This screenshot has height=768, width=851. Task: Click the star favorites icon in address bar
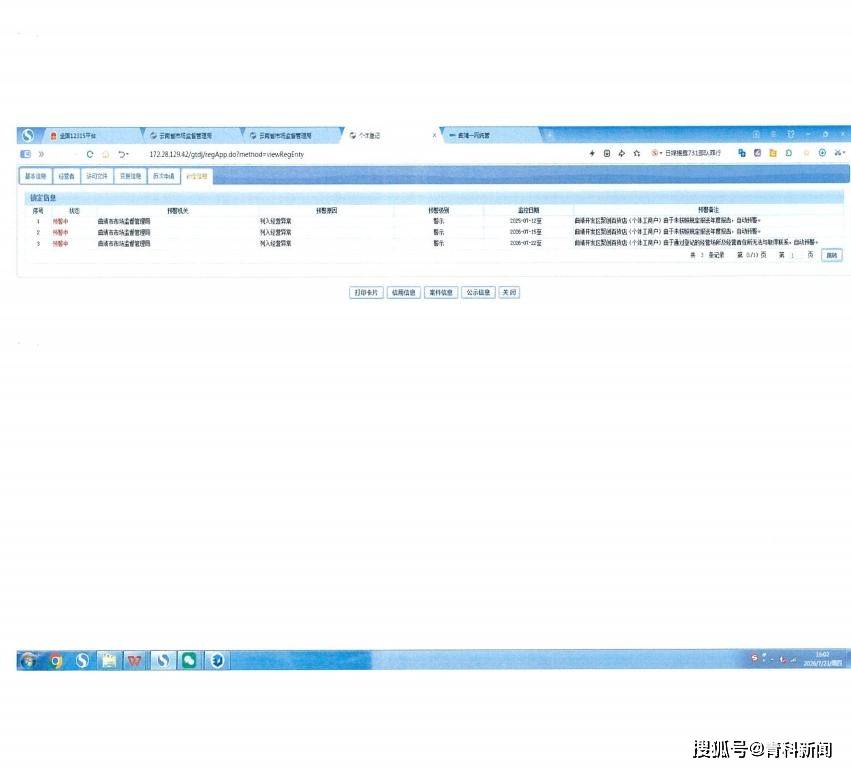[637, 154]
